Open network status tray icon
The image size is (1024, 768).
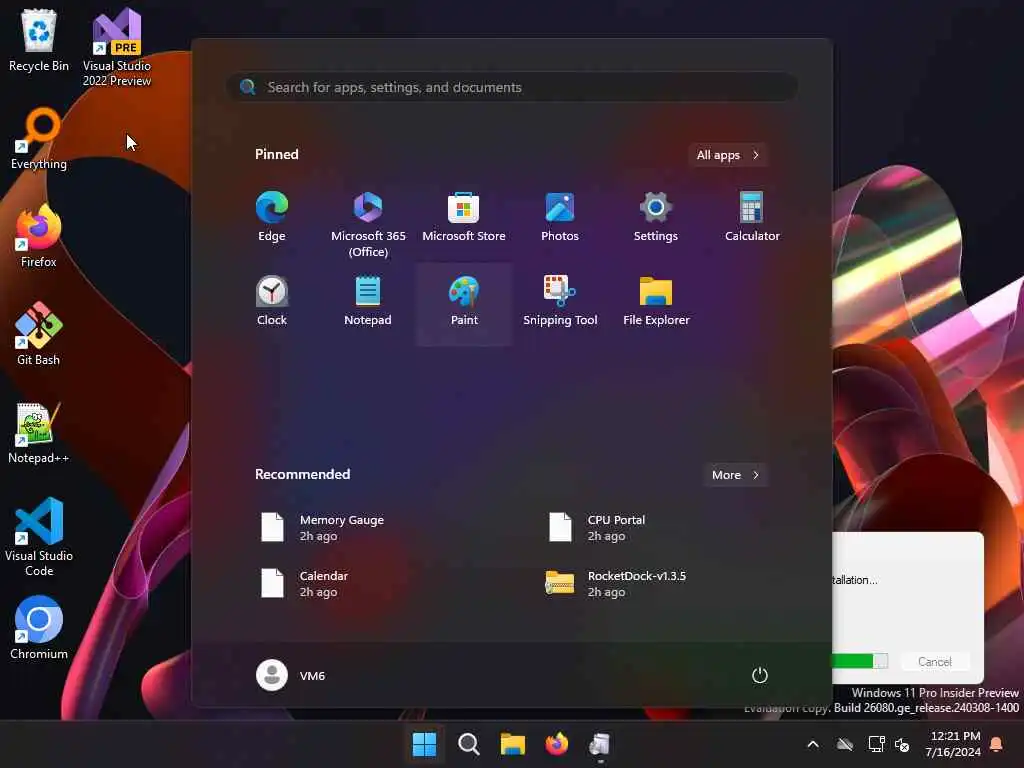point(876,744)
